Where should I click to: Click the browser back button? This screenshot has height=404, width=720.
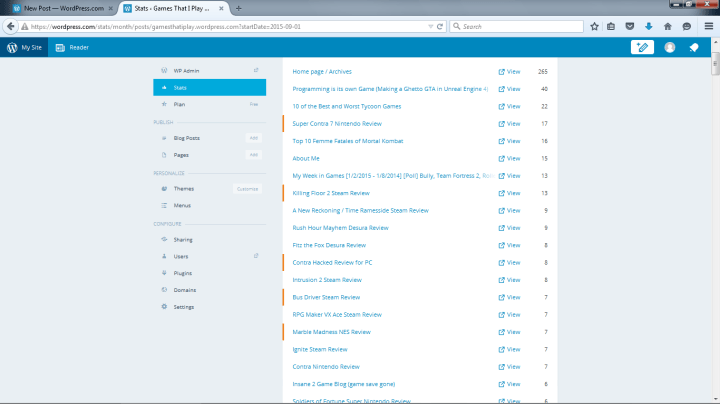10,26
